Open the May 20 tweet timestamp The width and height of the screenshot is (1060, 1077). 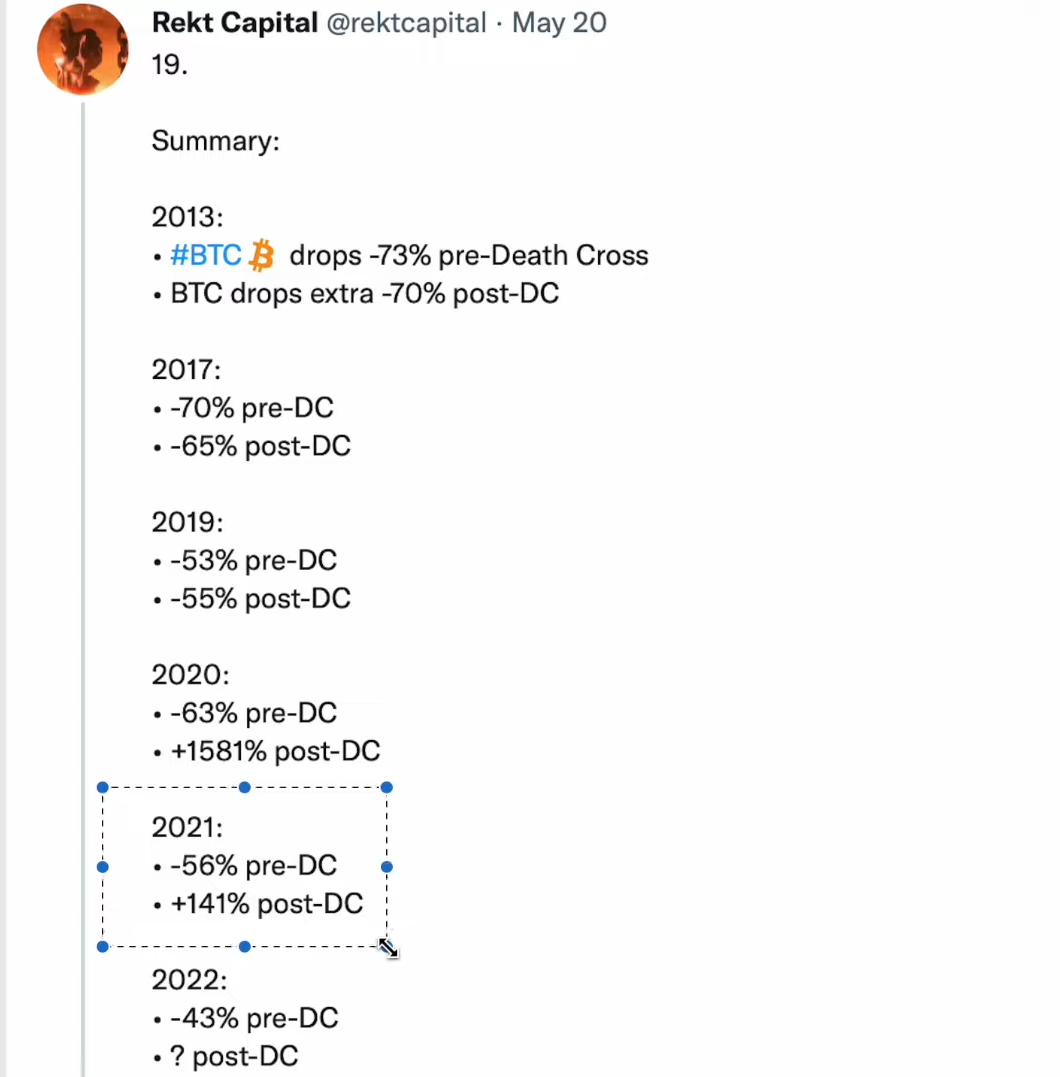click(x=559, y=23)
